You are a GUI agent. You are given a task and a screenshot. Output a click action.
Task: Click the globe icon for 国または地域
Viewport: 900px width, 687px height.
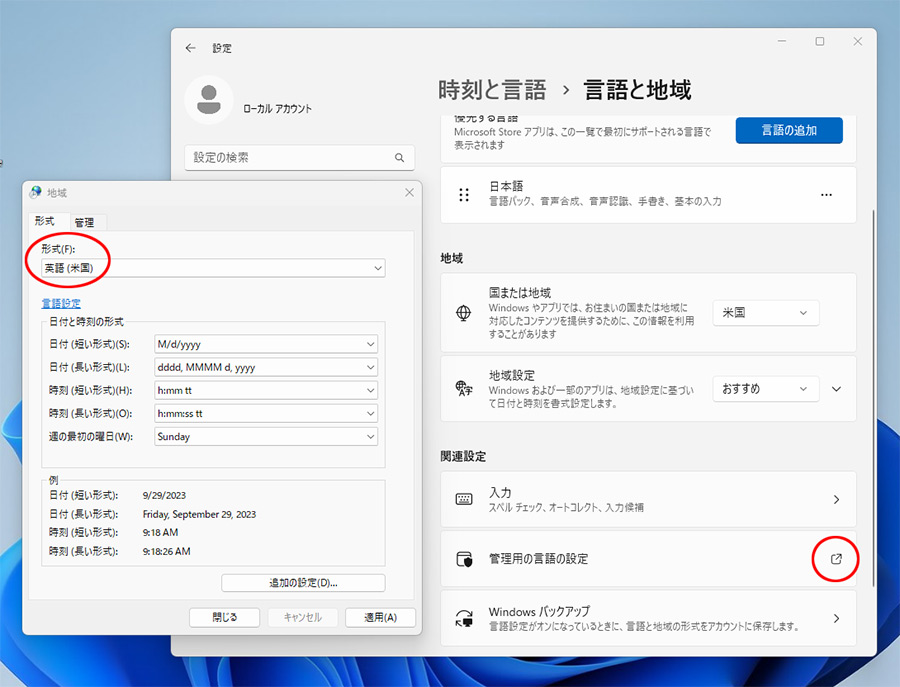pyautogui.click(x=463, y=313)
